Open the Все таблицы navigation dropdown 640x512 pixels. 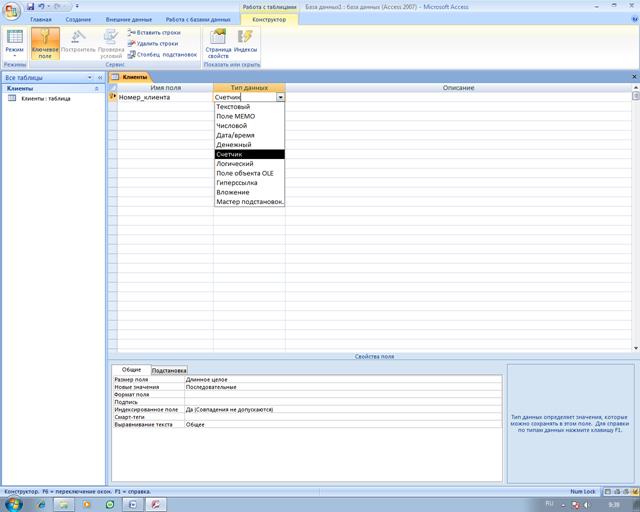point(90,77)
